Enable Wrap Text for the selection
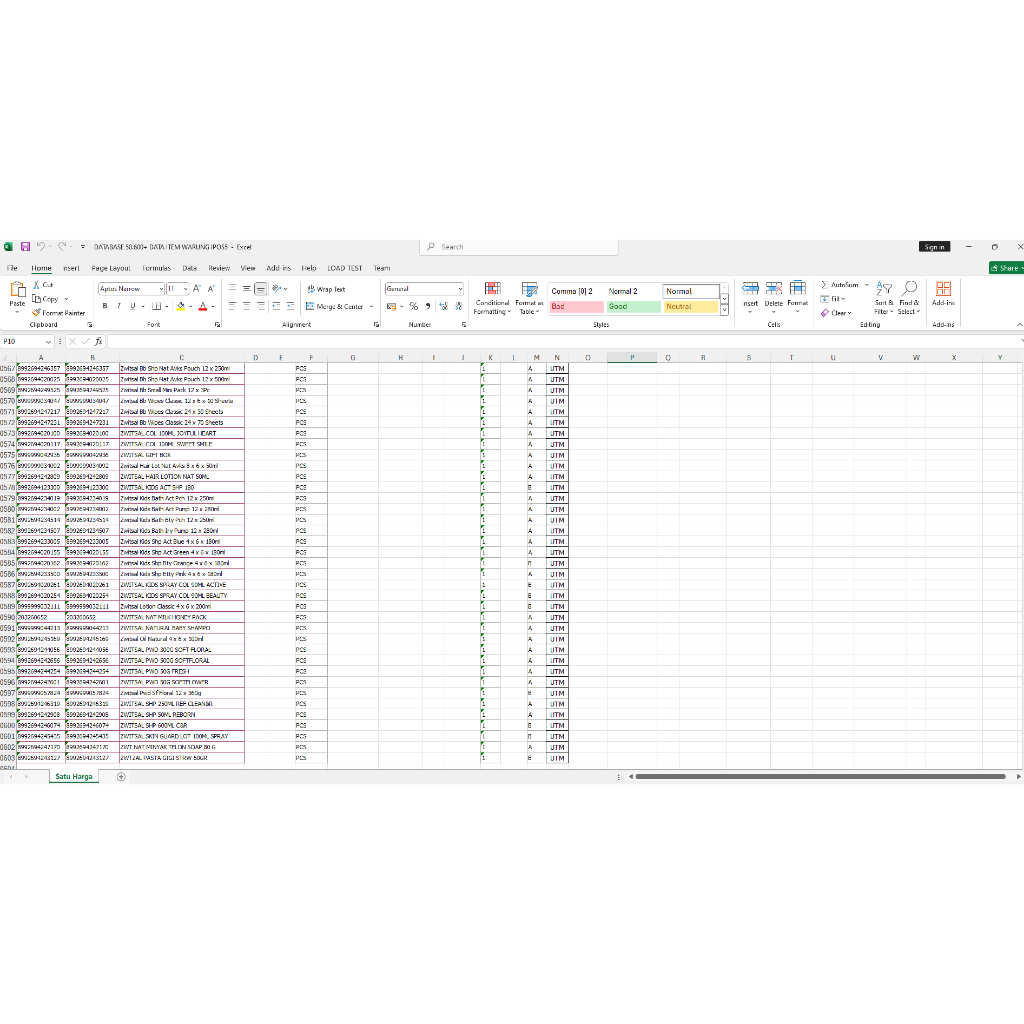 [x=325, y=289]
